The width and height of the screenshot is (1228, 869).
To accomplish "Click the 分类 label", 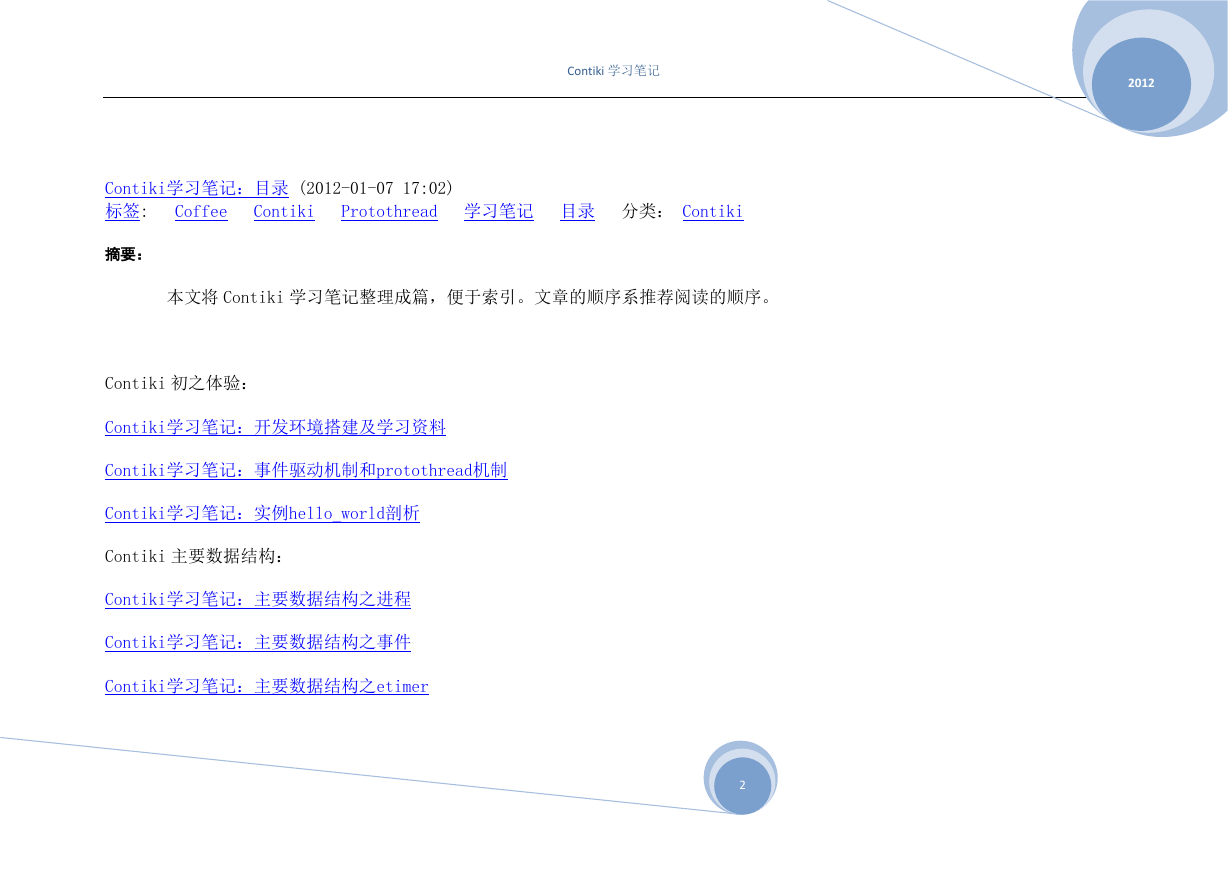I will (645, 211).
